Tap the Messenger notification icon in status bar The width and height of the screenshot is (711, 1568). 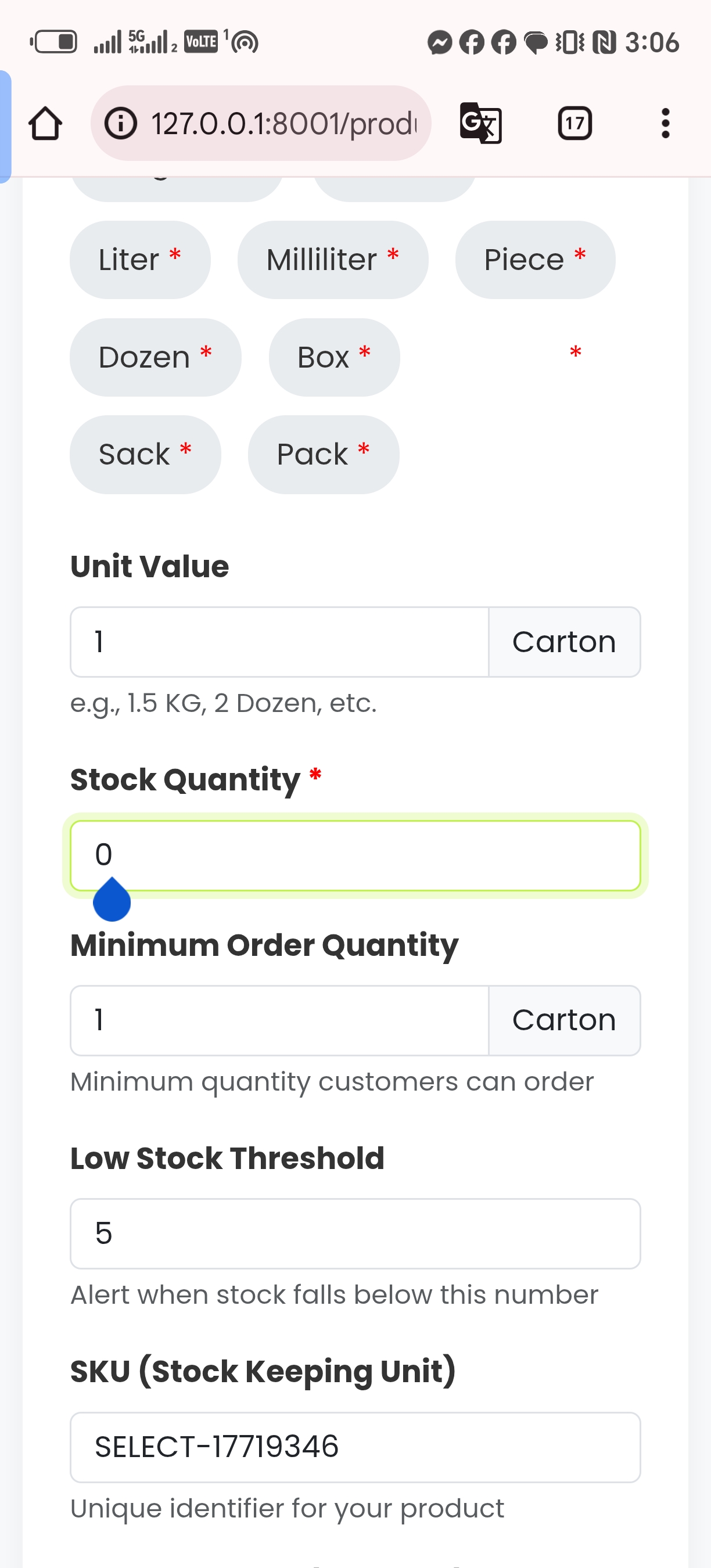tap(440, 42)
